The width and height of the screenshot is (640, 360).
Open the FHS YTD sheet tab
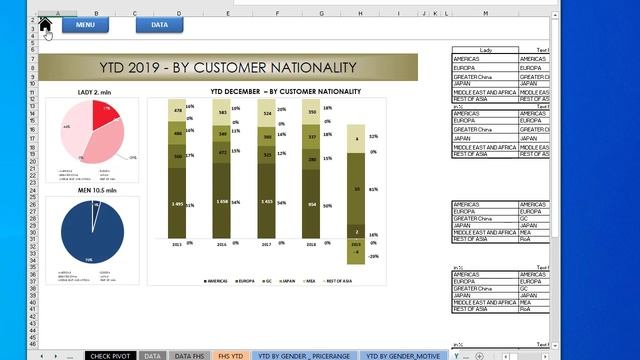coord(231,356)
